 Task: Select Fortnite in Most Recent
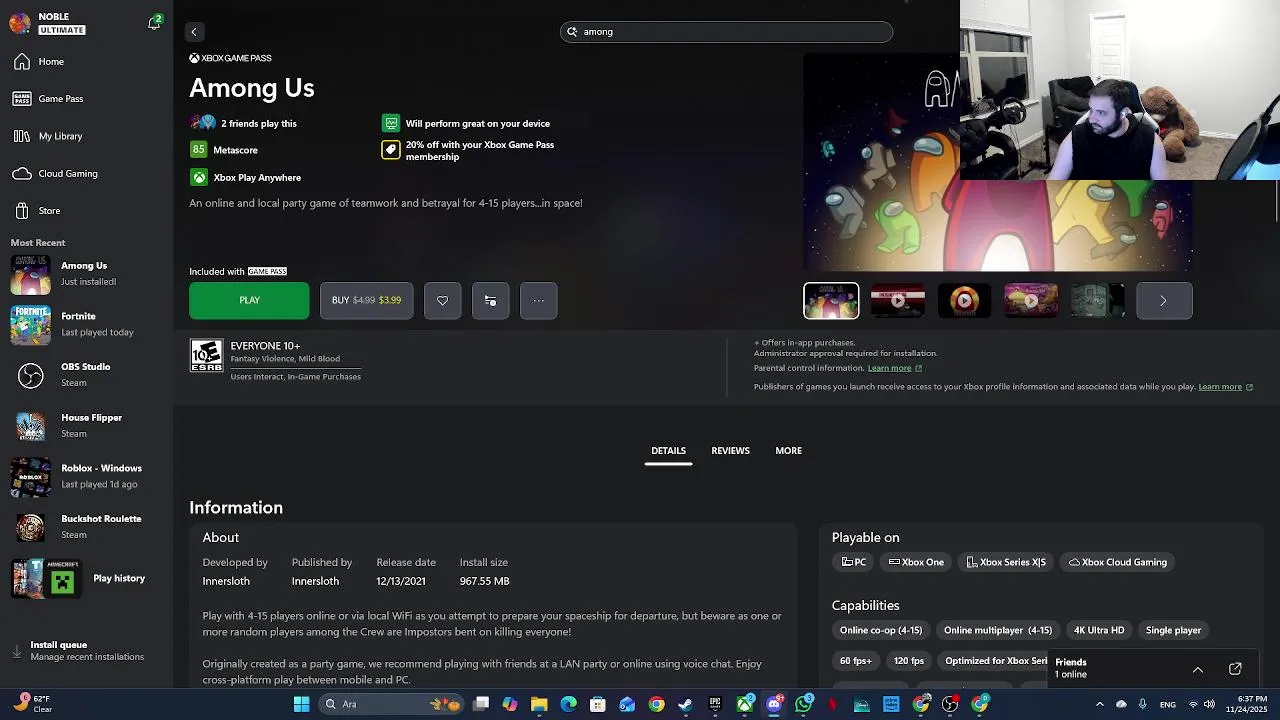tap(87, 324)
